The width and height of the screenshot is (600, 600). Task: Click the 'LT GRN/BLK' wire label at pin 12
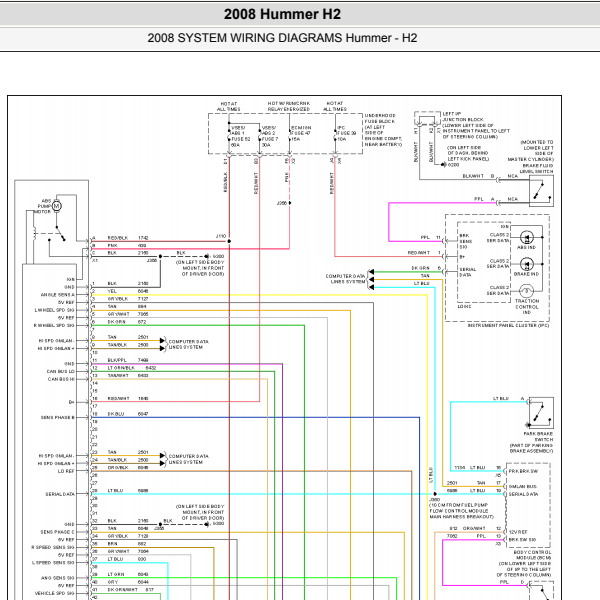[121, 368]
